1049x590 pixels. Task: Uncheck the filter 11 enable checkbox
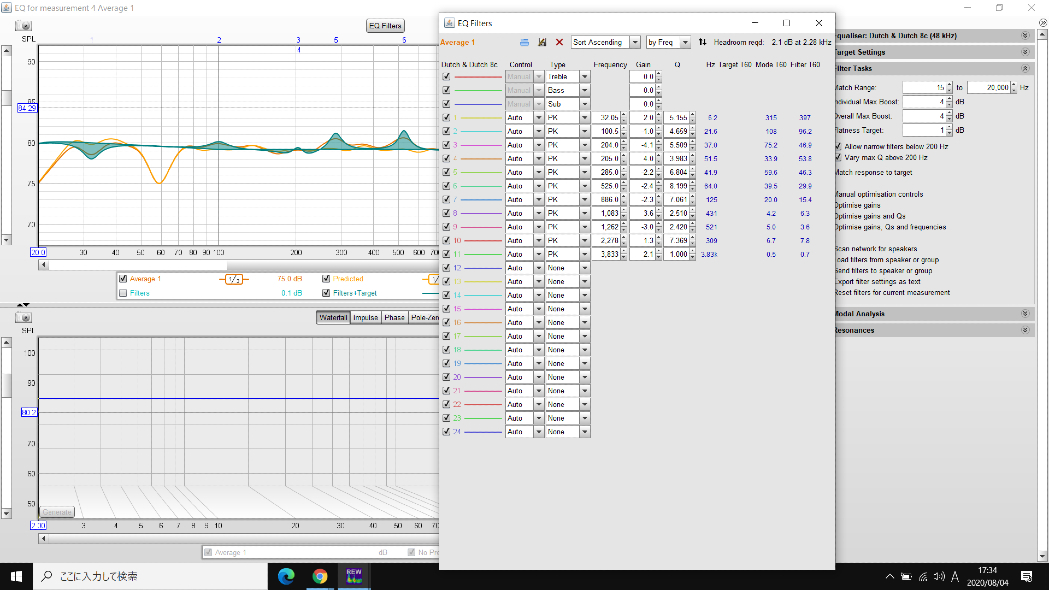(x=446, y=254)
